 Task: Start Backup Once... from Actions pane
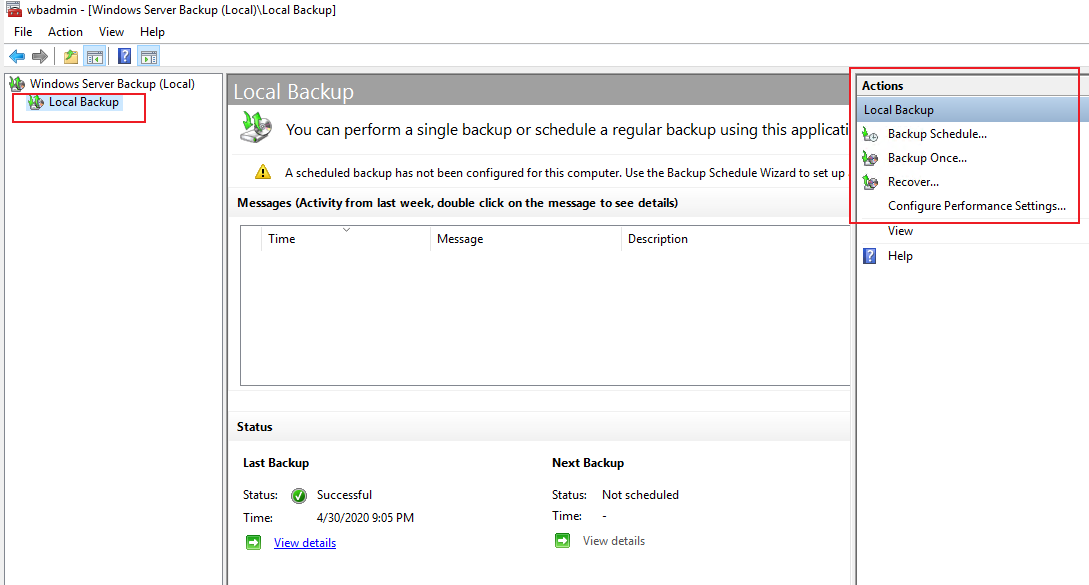(x=927, y=158)
